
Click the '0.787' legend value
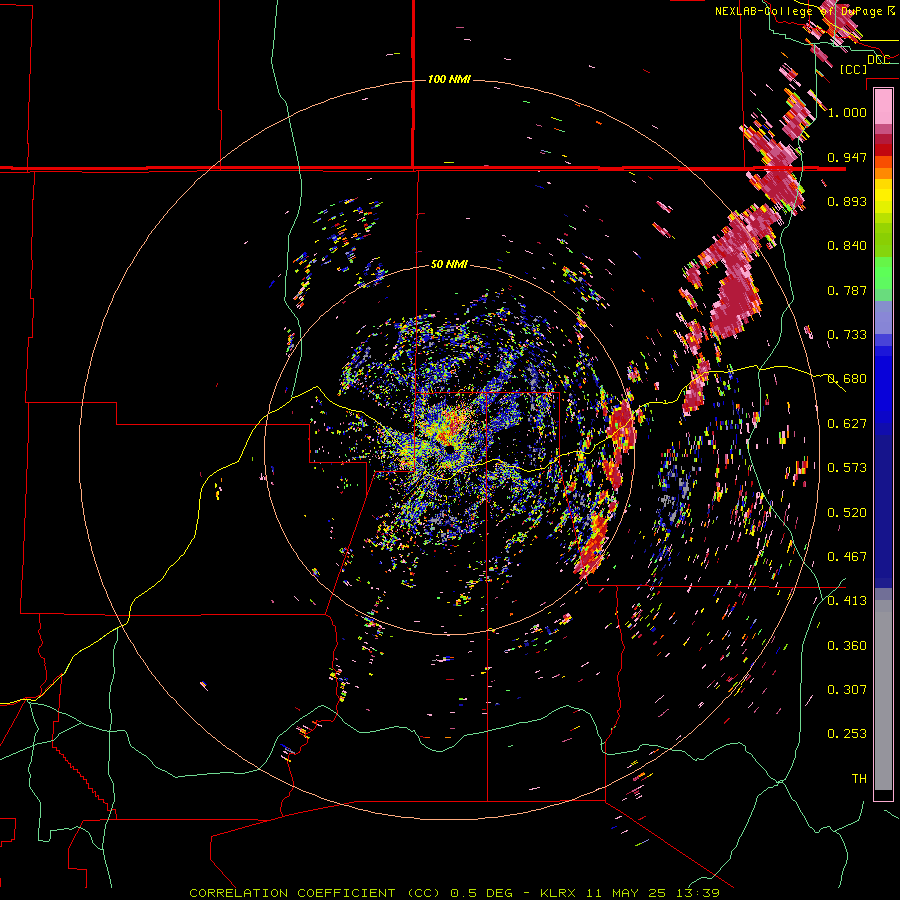847,290
